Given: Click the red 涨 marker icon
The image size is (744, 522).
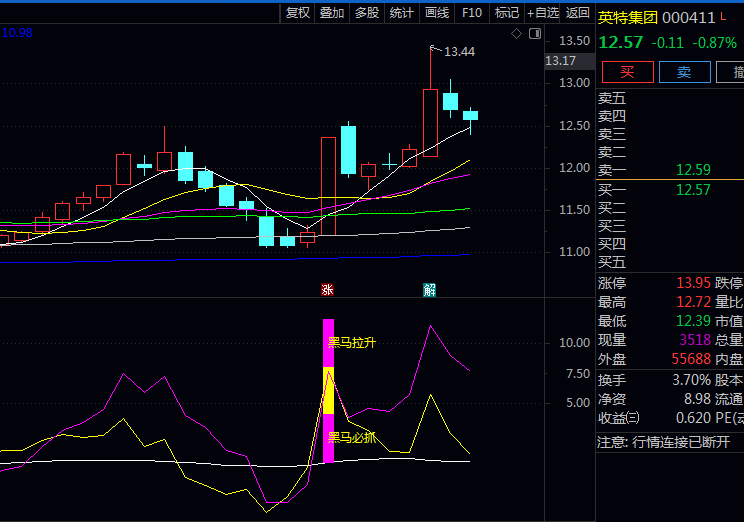Looking at the screenshot, I should coord(327,290).
